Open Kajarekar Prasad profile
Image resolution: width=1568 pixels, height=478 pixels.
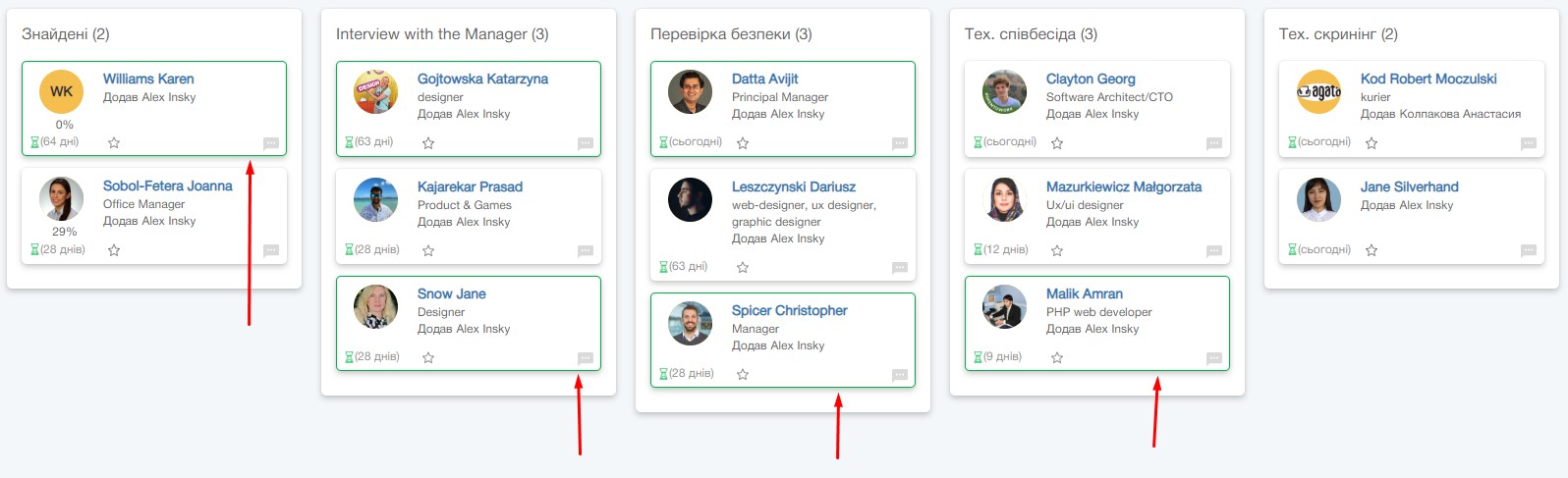[470, 186]
